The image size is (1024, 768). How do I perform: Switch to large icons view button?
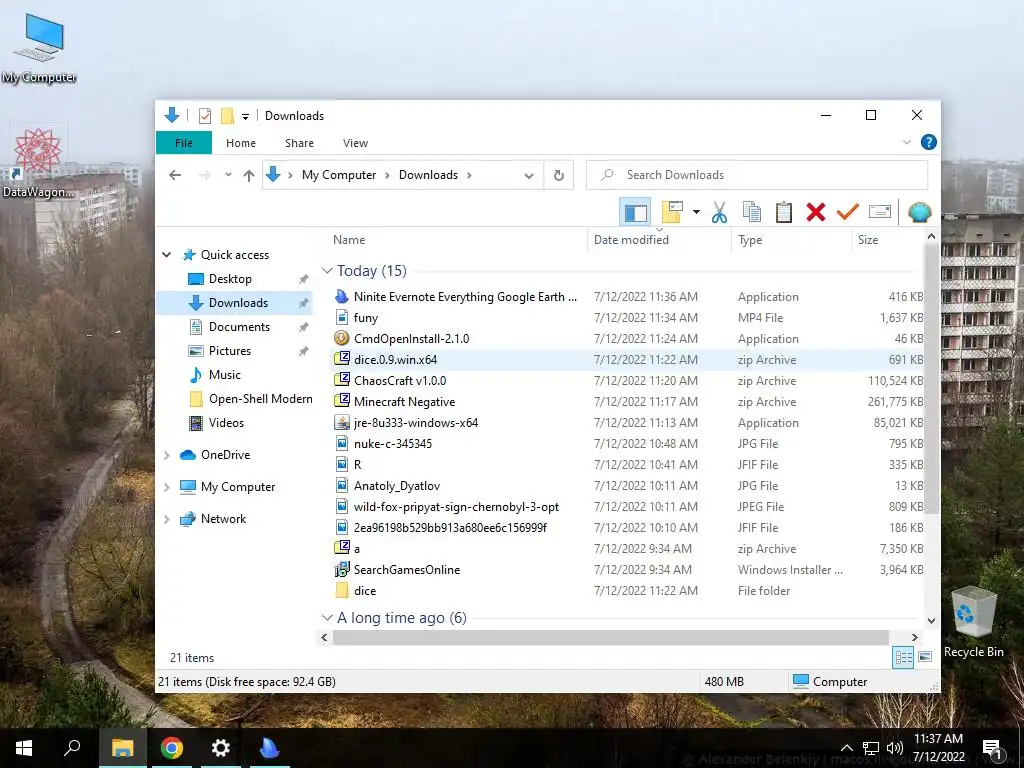click(x=925, y=657)
